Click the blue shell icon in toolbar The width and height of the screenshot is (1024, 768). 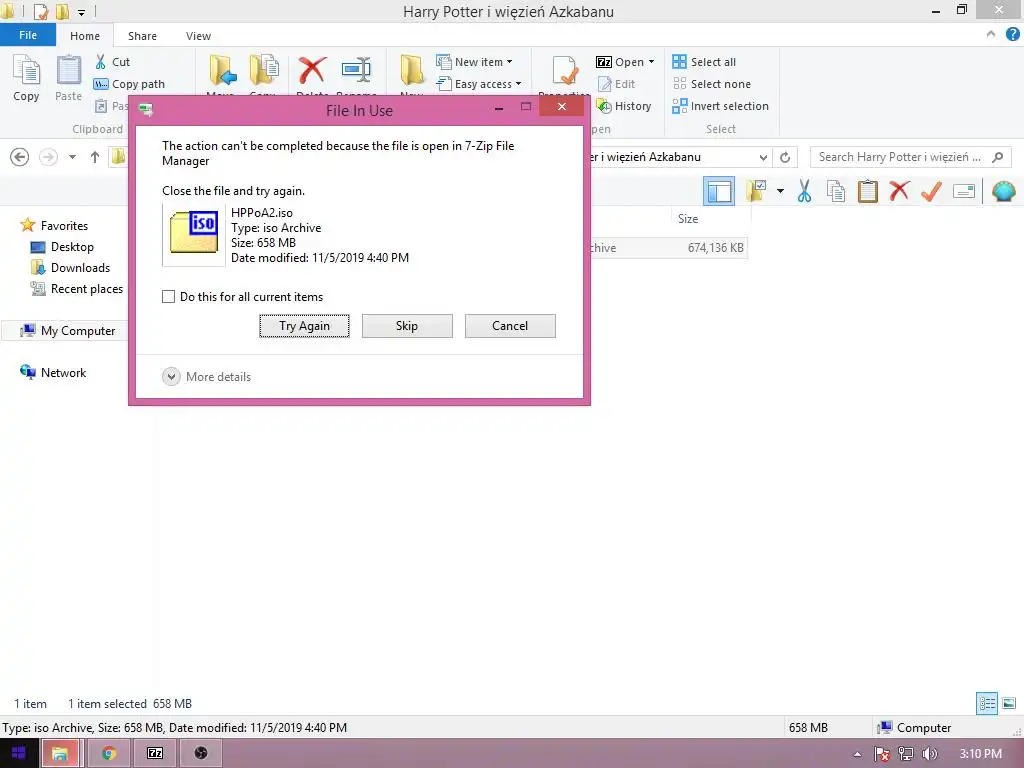1004,191
